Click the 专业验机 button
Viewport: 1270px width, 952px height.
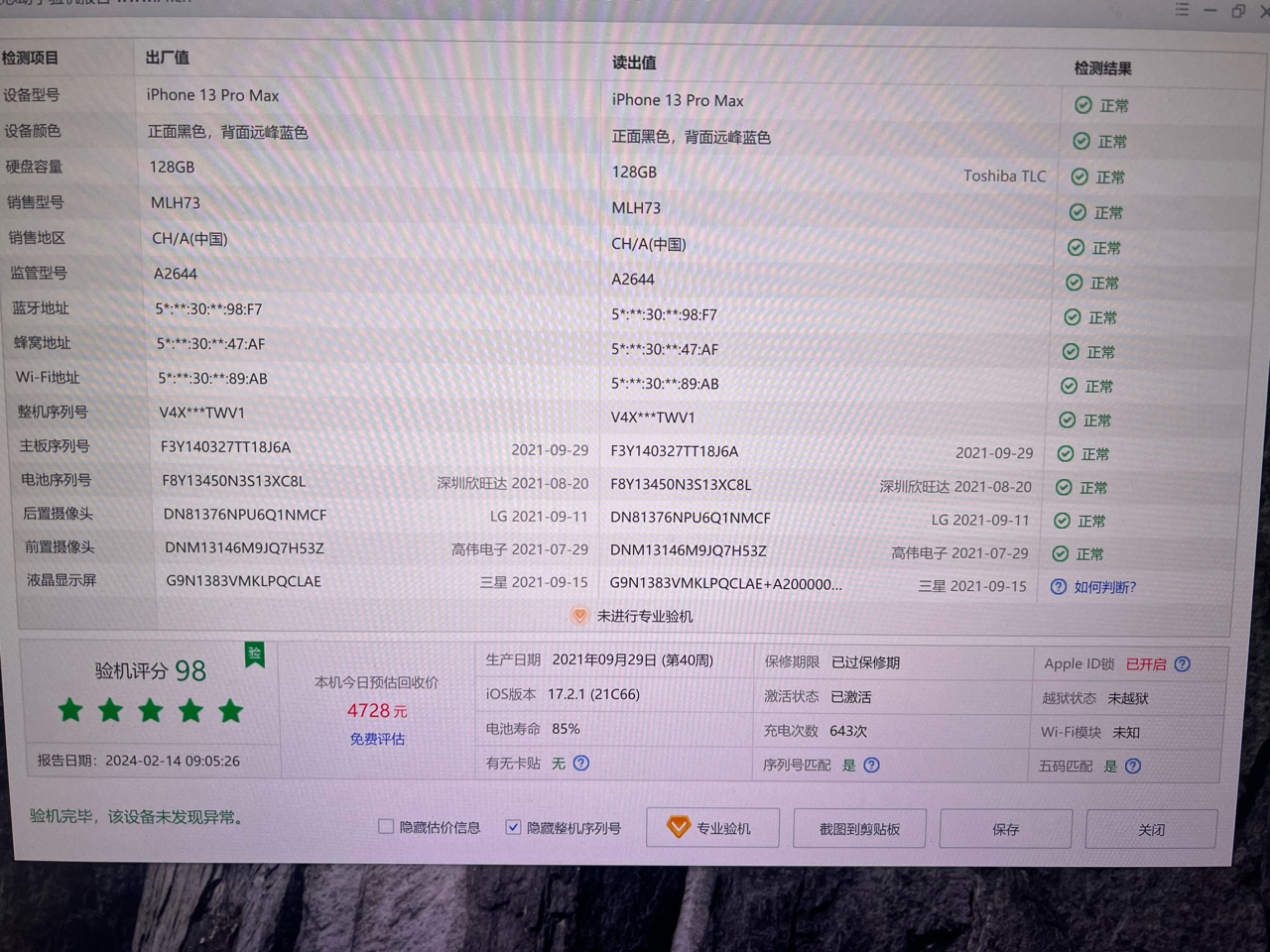(712, 827)
